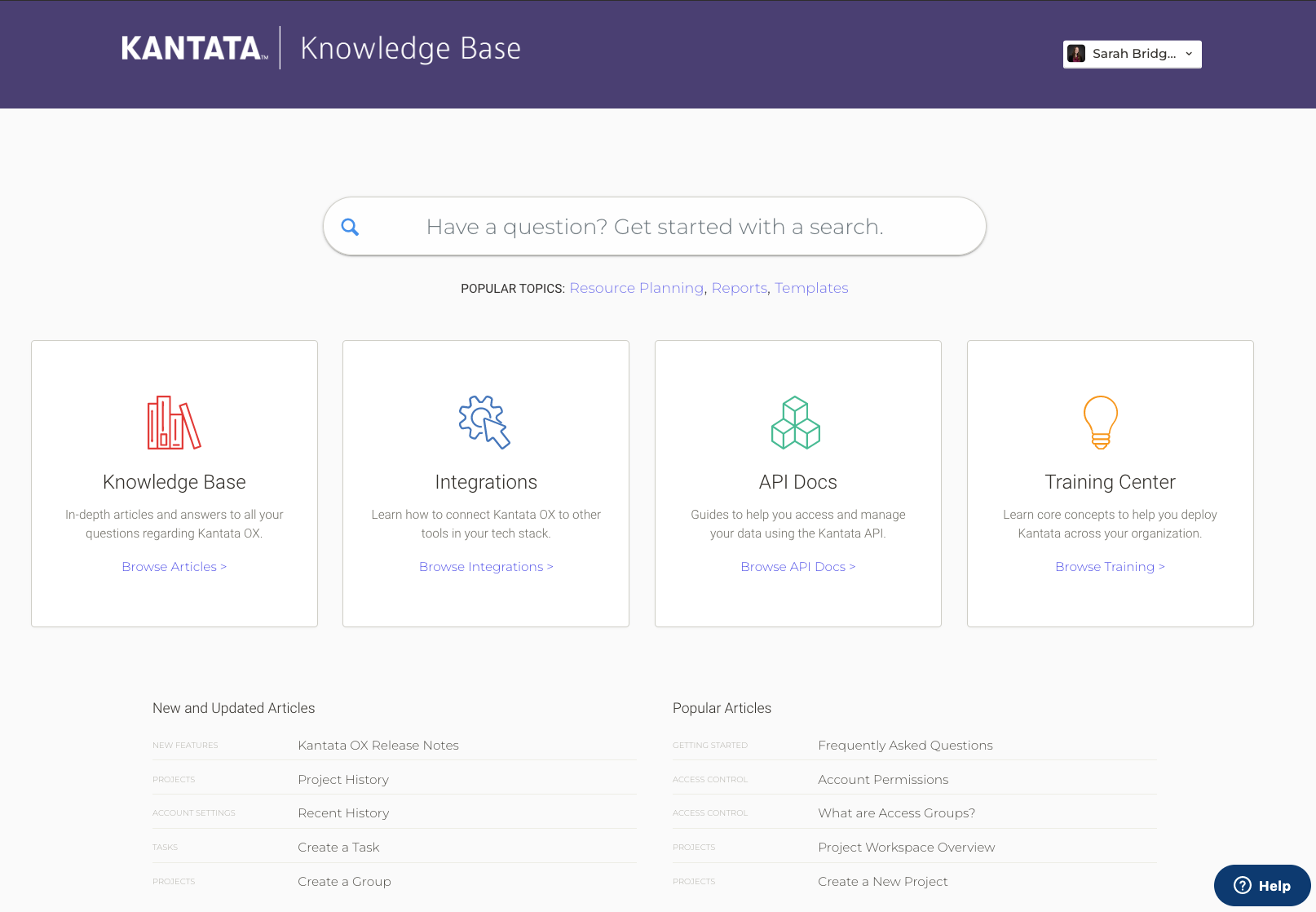
Task: Select the Training Center lightbulb icon
Action: [1101, 422]
